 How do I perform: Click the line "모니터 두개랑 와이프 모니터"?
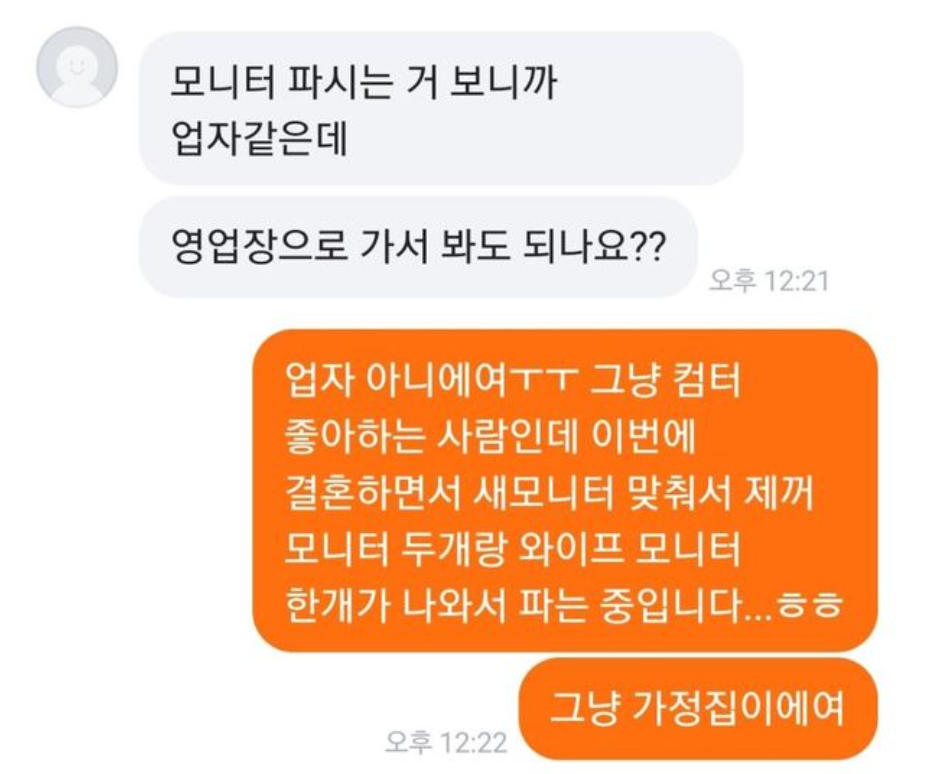point(513,548)
